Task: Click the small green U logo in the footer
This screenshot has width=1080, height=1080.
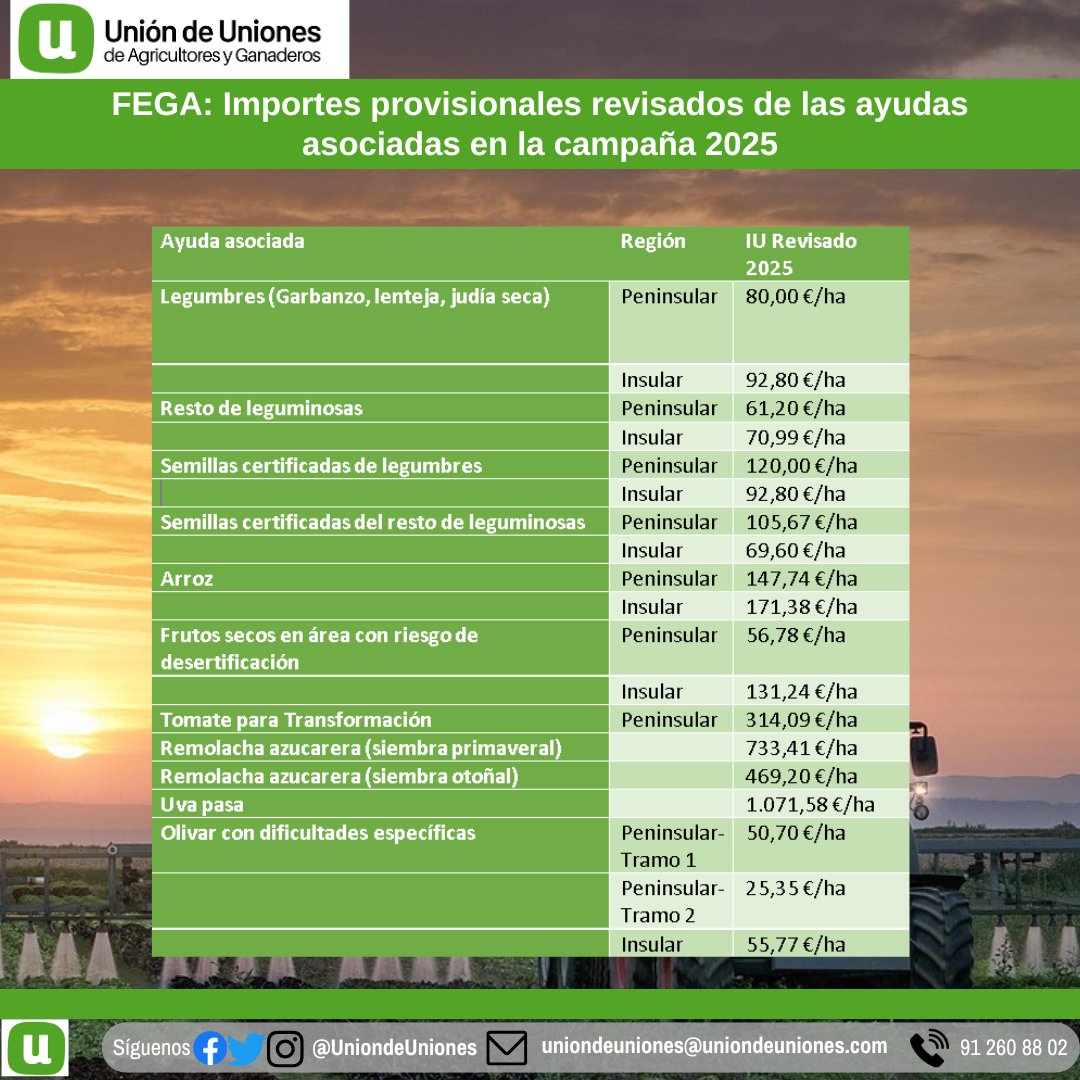Action: [35, 1048]
